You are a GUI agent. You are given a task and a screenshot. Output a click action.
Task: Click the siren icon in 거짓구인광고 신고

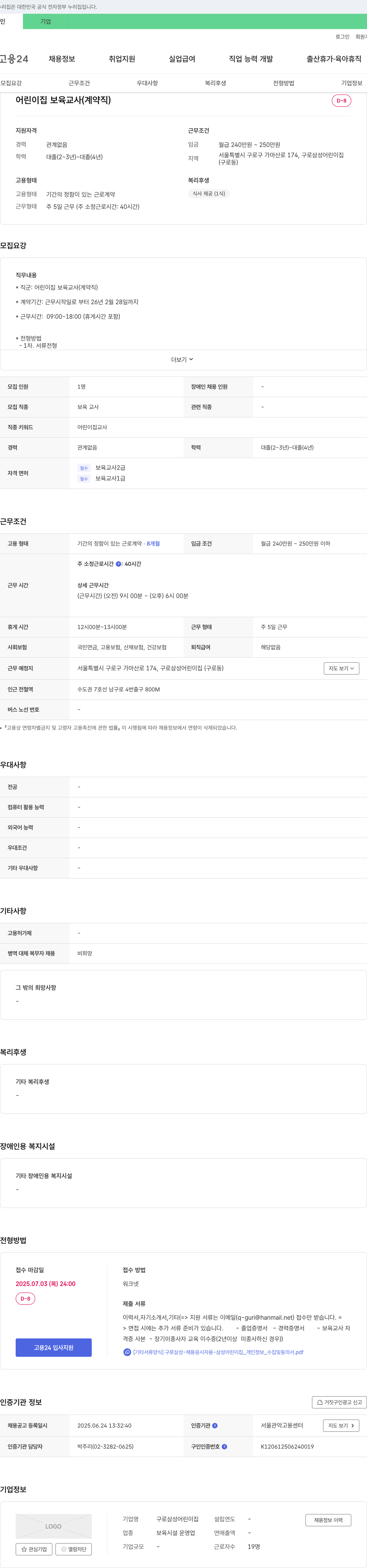(x=320, y=1402)
